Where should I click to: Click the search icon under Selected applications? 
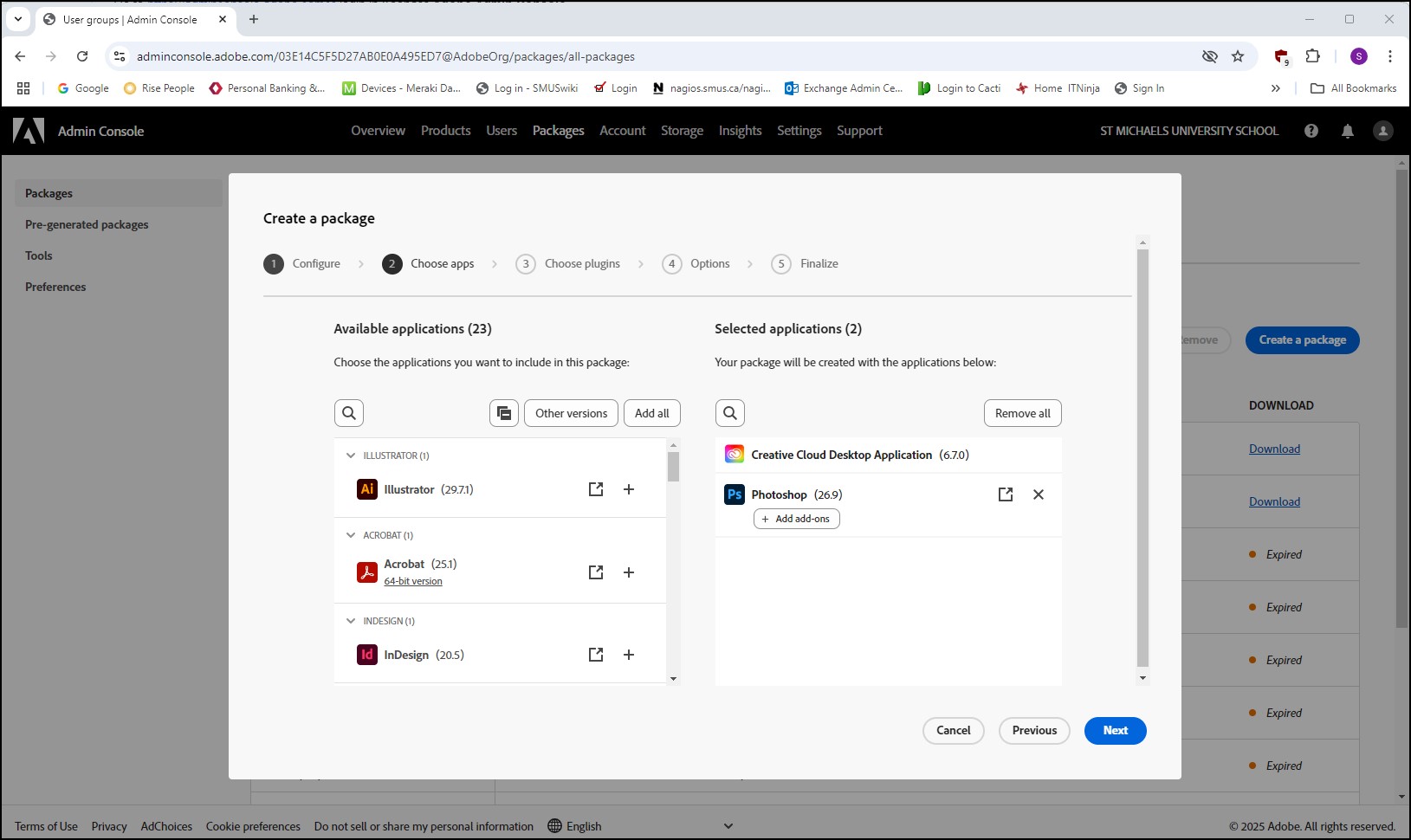[730, 413]
